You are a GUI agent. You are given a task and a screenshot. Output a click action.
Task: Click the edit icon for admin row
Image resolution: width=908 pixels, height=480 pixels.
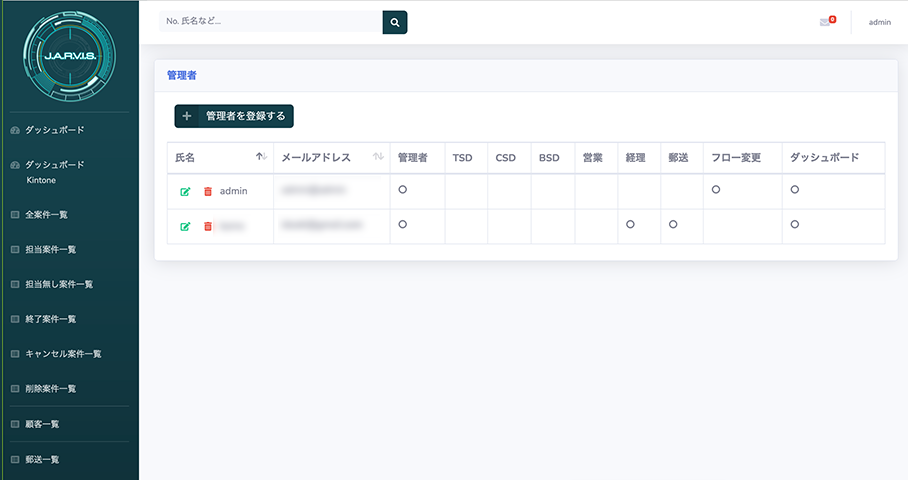pos(185,191)
